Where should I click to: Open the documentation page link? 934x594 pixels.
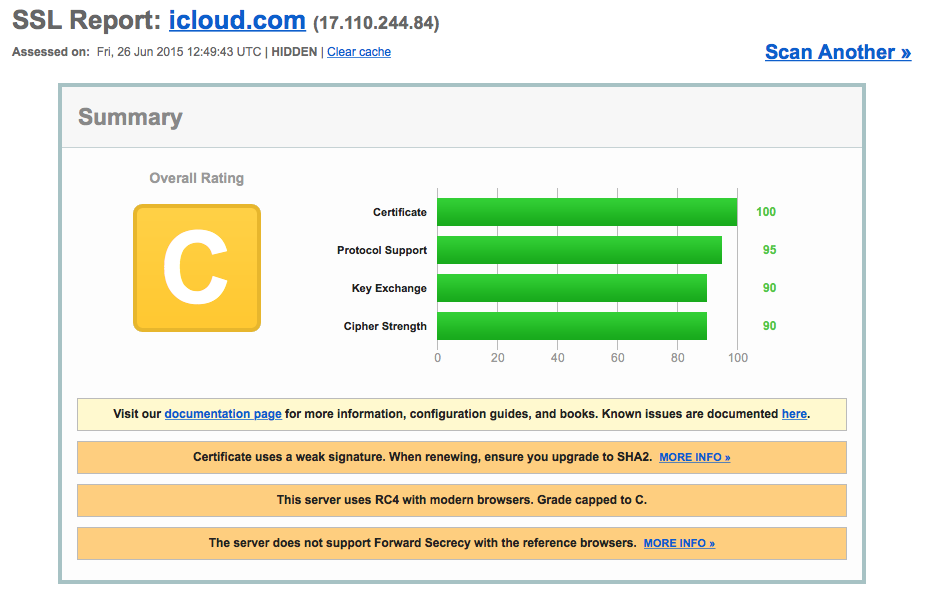tap(223, 413)
